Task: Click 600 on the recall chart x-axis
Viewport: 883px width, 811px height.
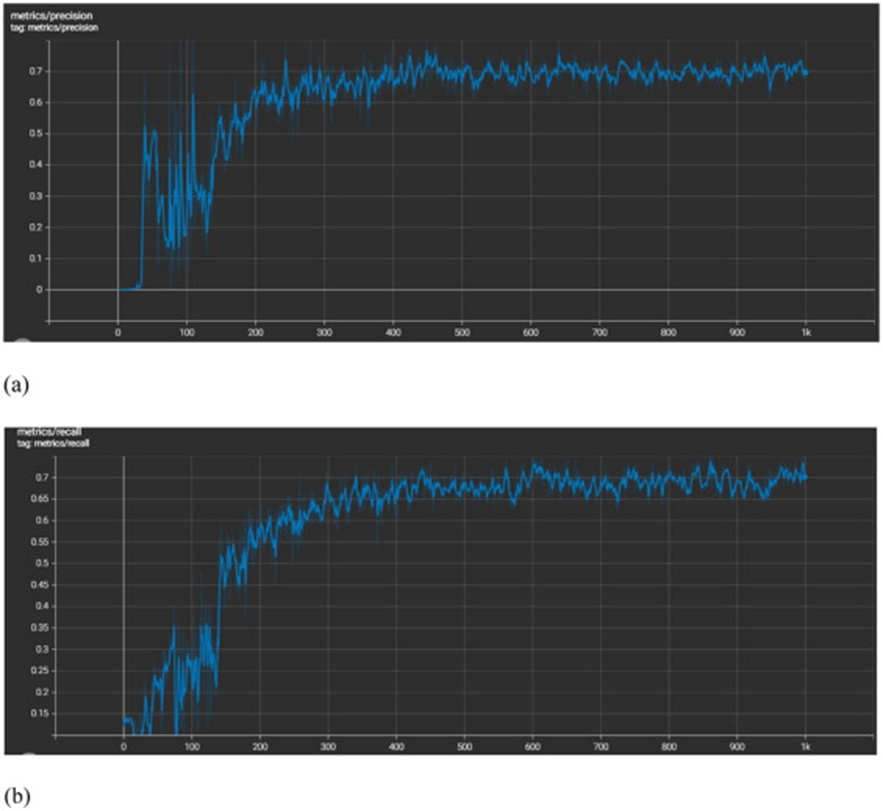Action: 533,747
